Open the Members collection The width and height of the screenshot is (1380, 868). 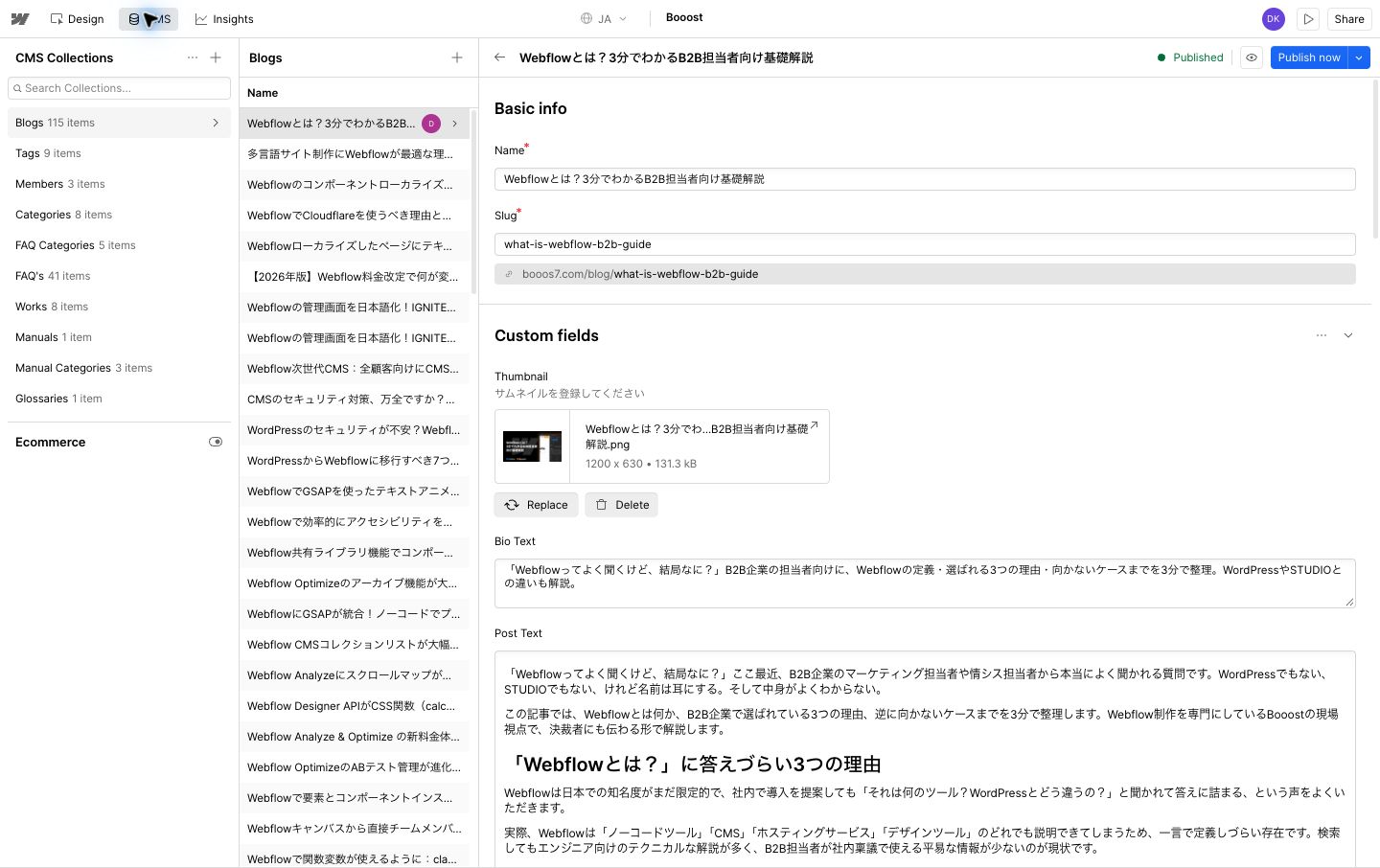pos(119,184)
